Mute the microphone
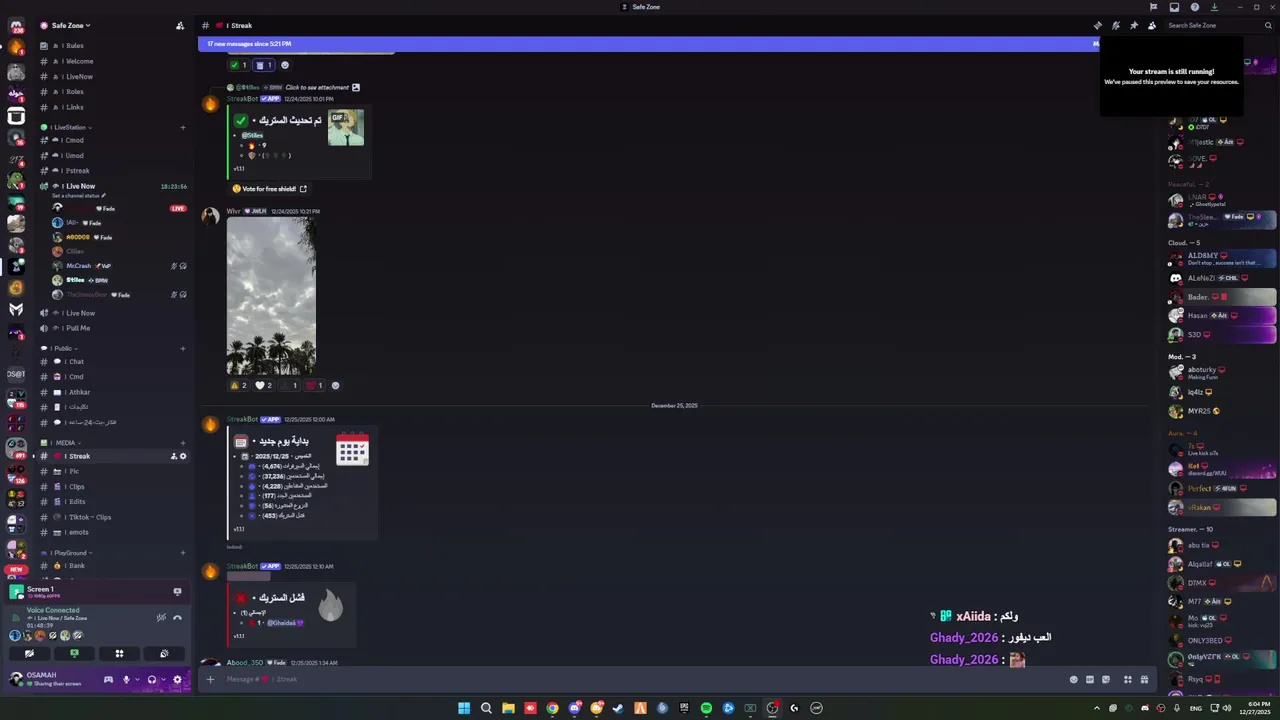This screenshot has width=1280, height=720. pos(126,680)
